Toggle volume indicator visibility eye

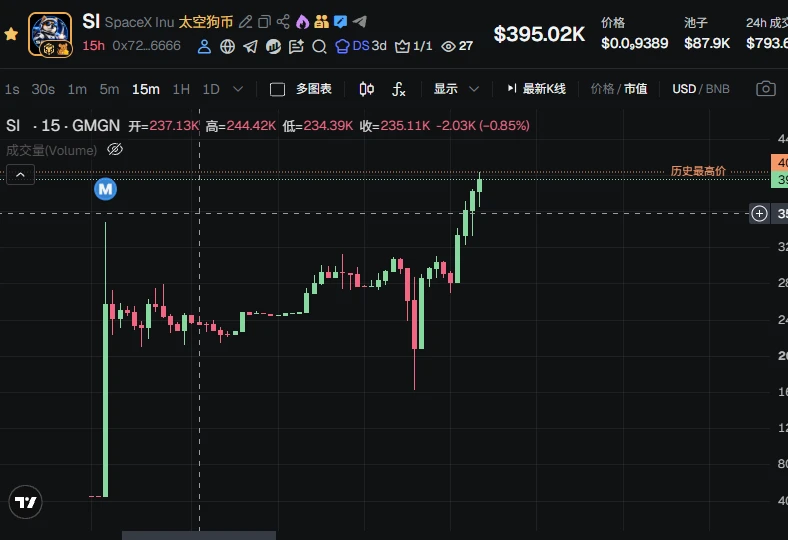tap(115, 150)
